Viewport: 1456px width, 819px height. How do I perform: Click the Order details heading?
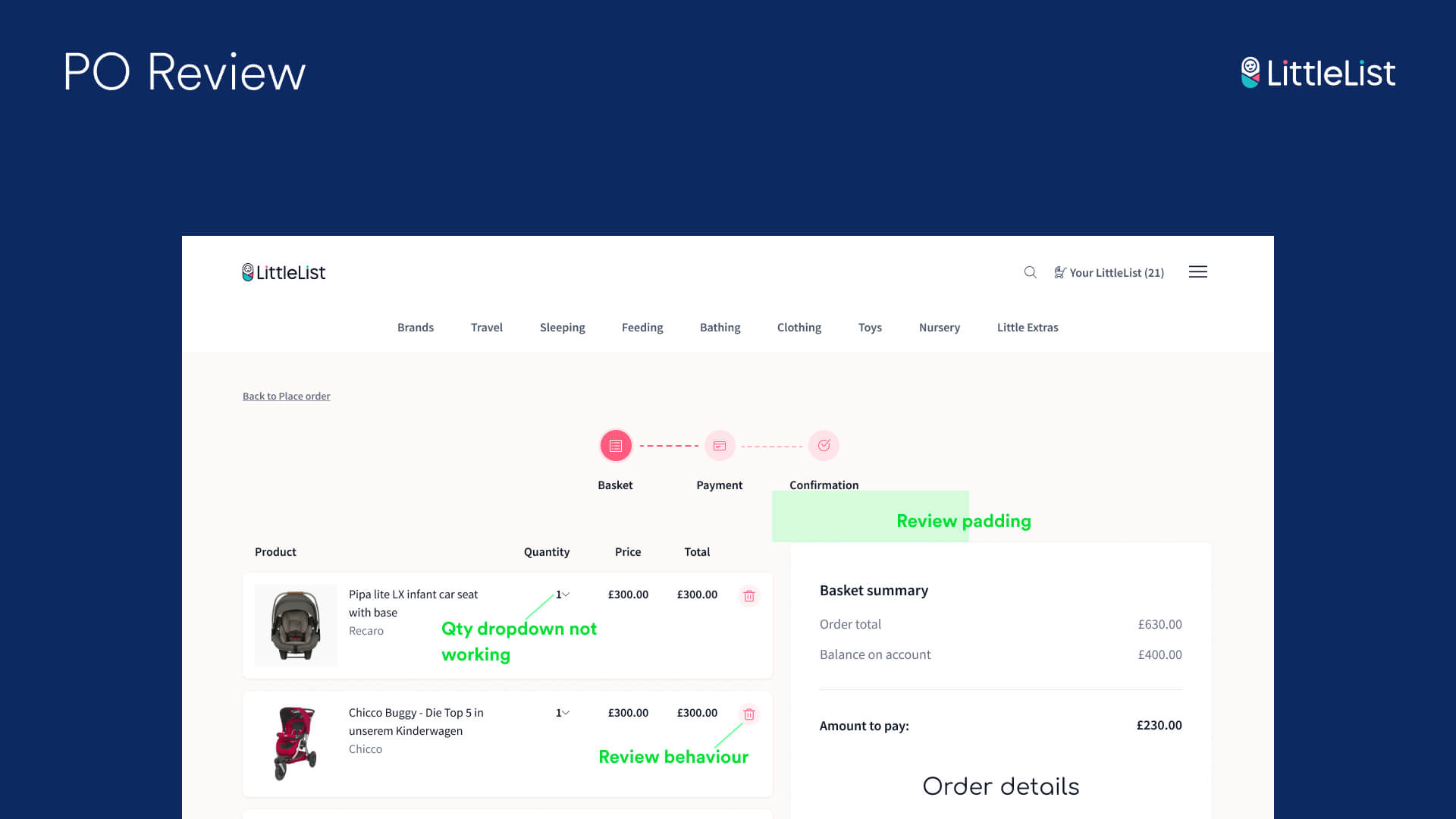[x=1001, y=786]
